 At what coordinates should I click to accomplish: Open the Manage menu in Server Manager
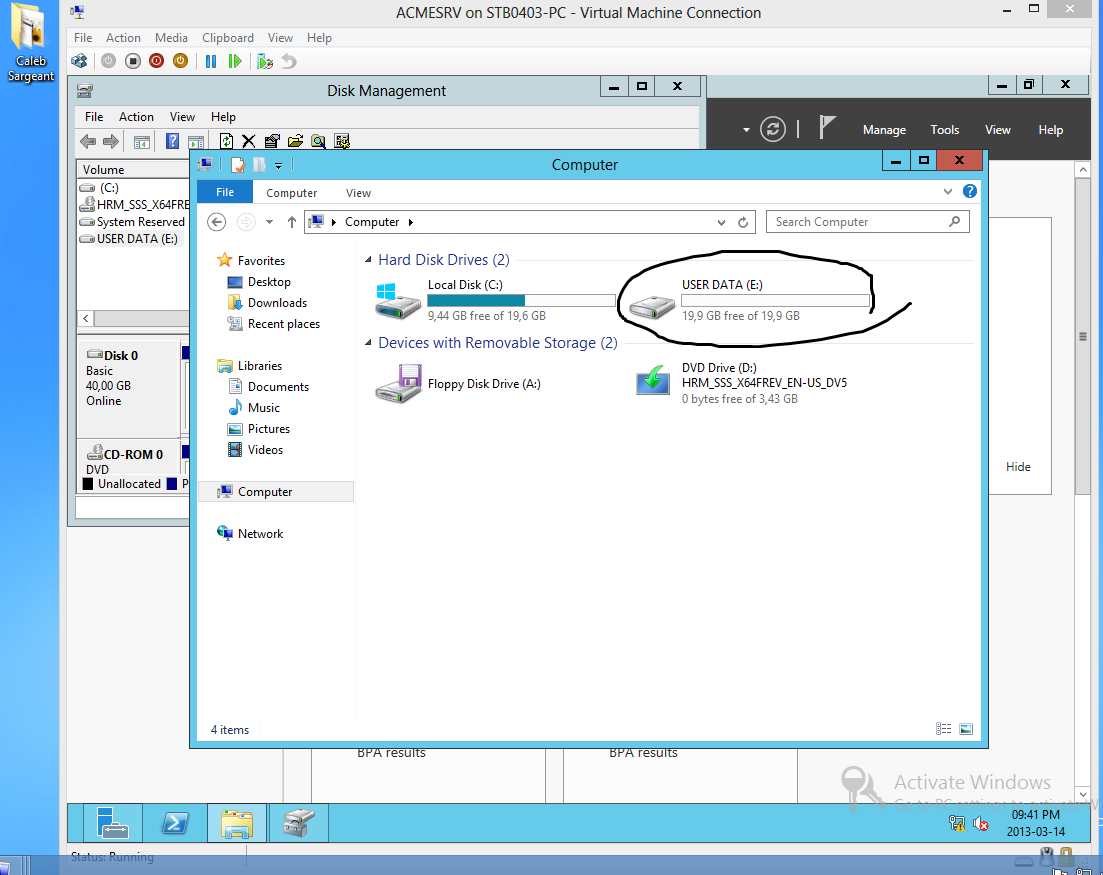coord(884,129)
